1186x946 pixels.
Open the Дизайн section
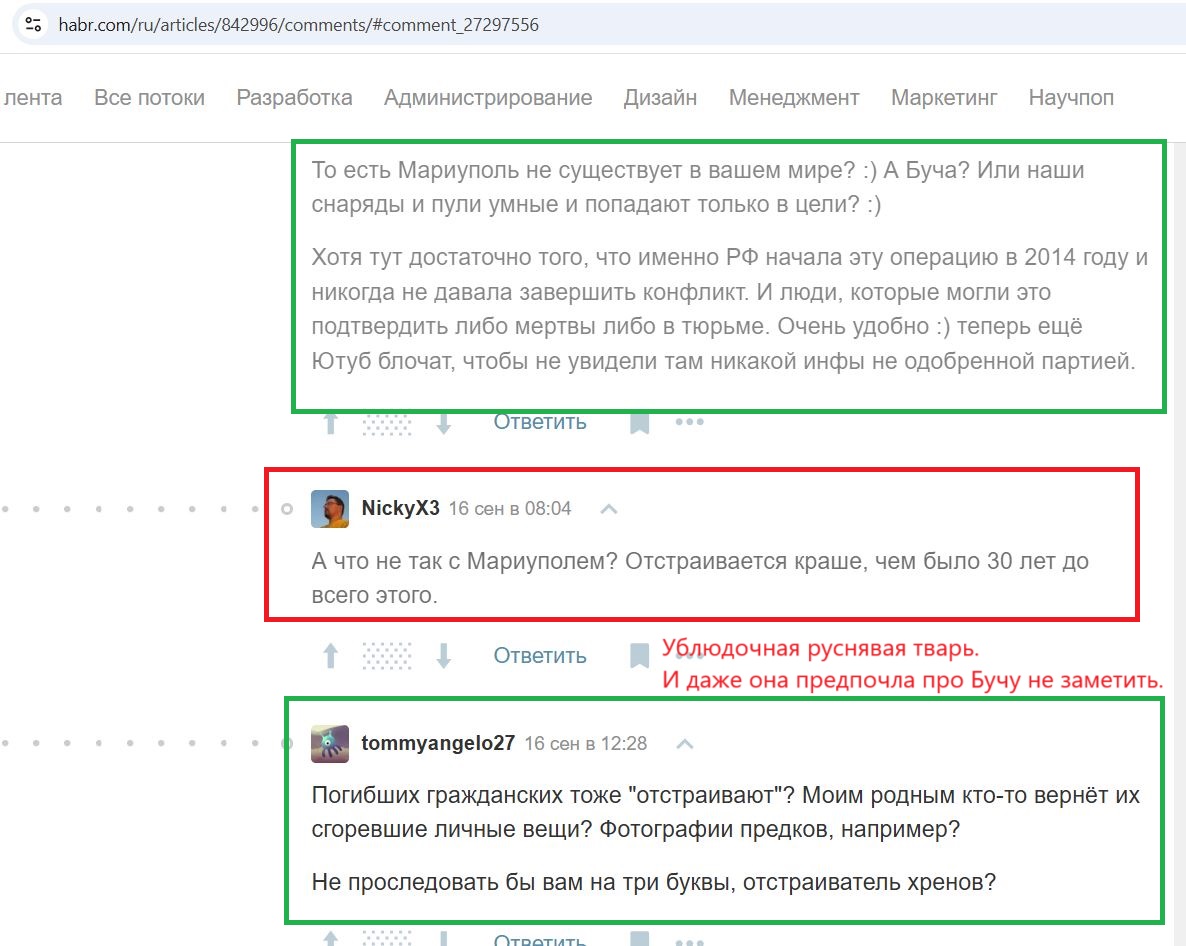pyautogui.click(x=660, y=98)
